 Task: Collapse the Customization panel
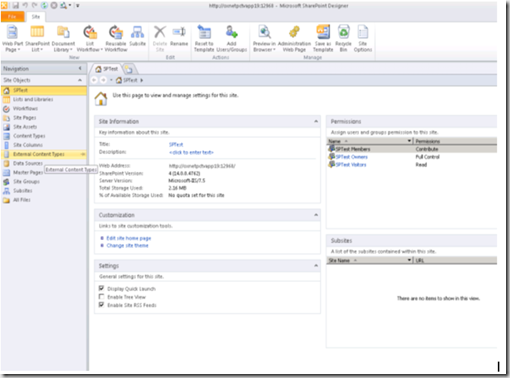[x=316, y=215]
